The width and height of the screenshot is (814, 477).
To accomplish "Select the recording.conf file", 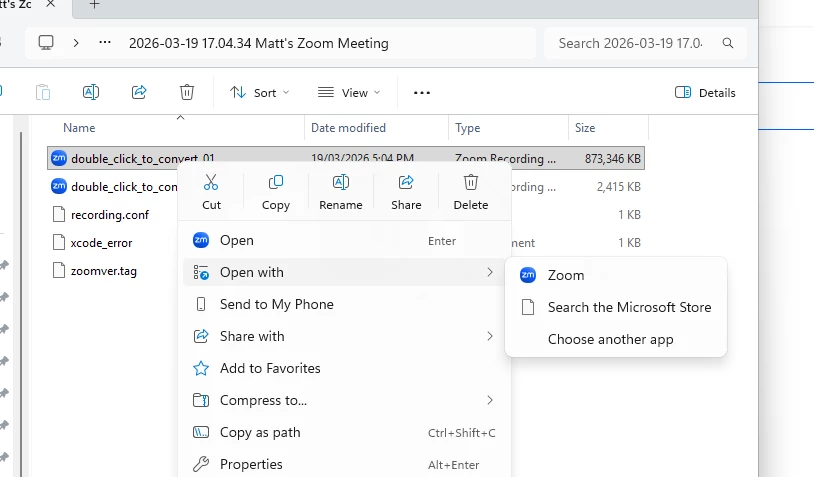I will pos(110,215).
